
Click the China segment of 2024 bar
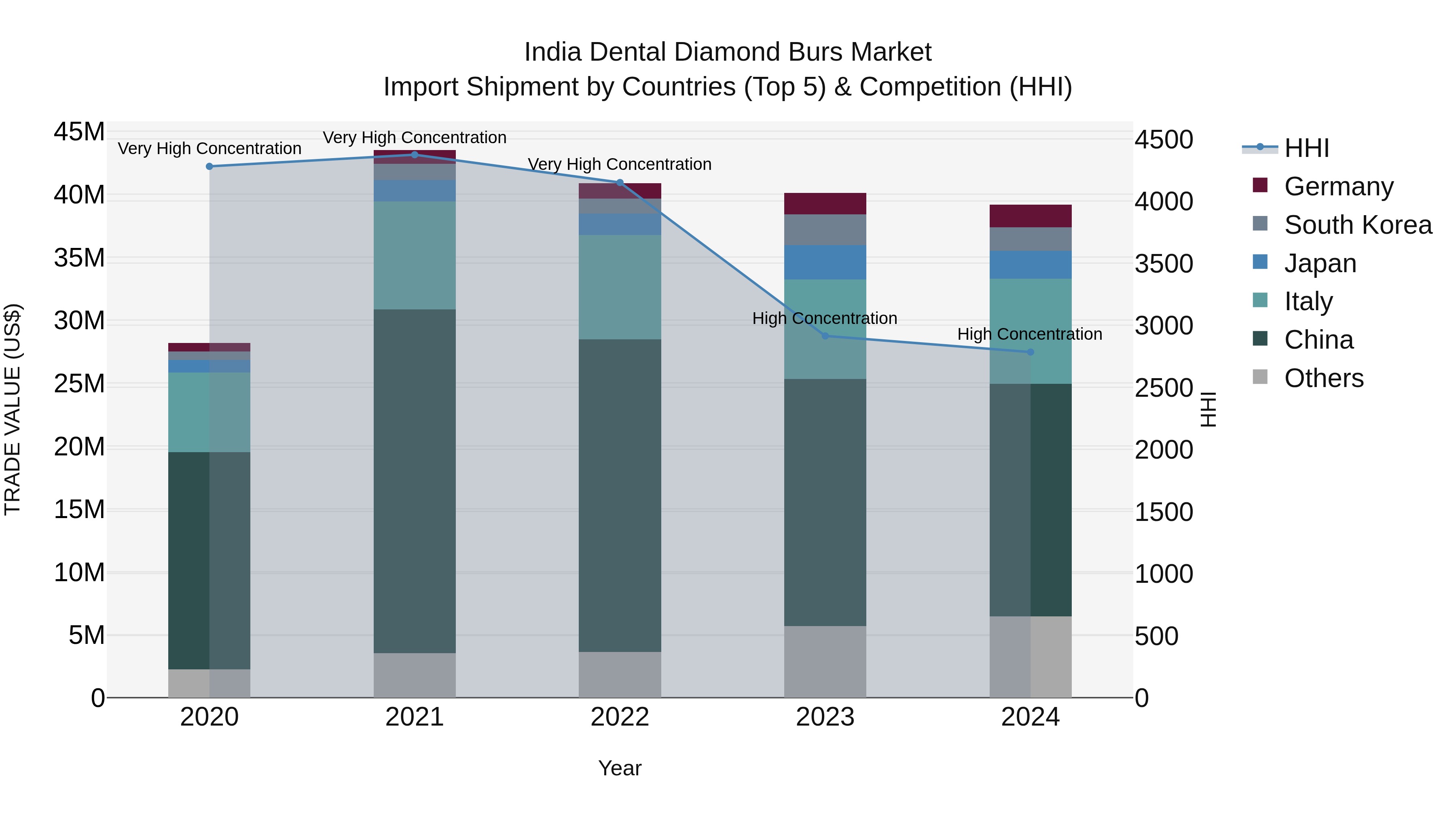pos(1031,500)
